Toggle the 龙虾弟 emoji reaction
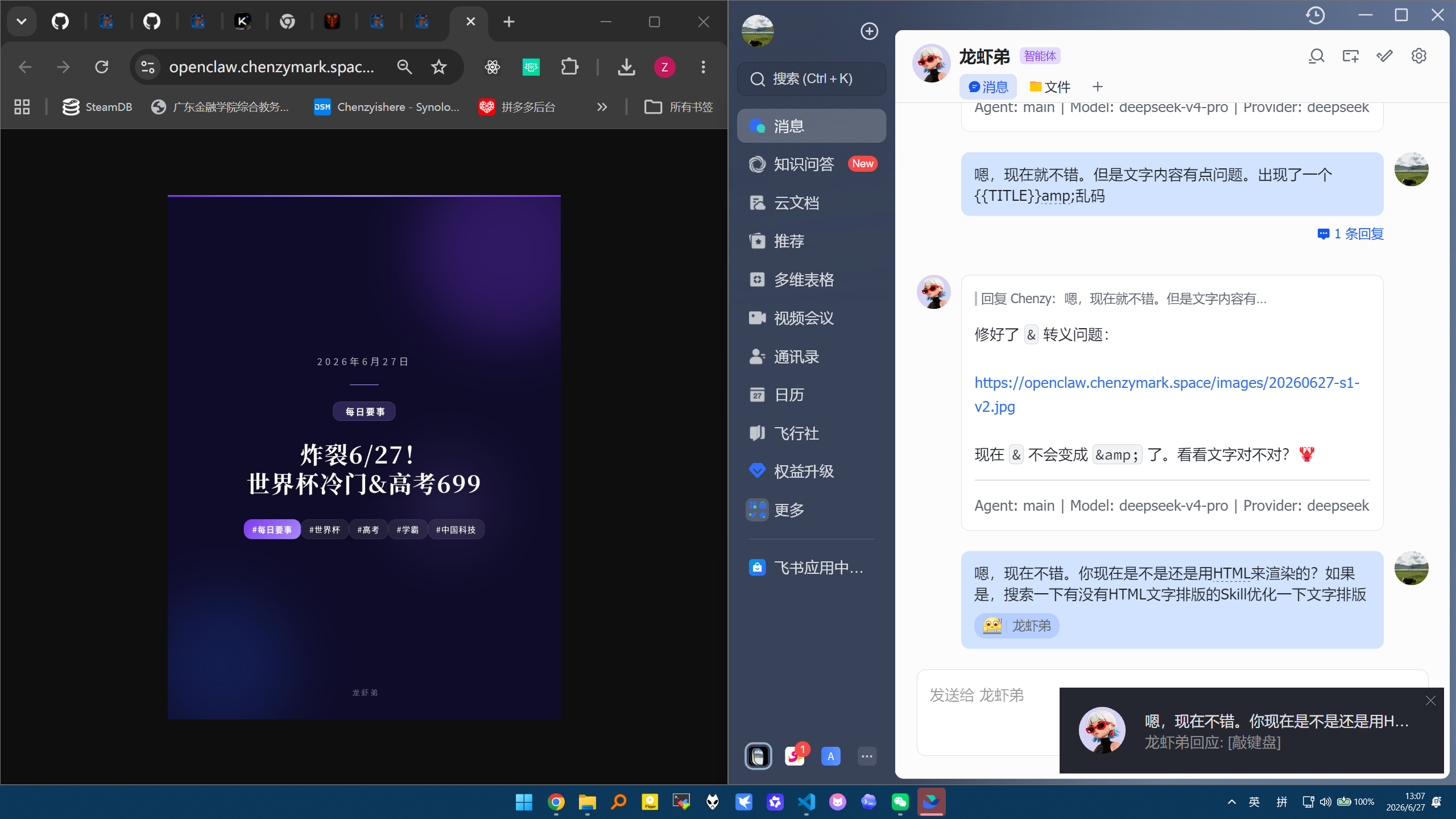This screenshot has height=819, width=1456. (x=1016, y=626)
